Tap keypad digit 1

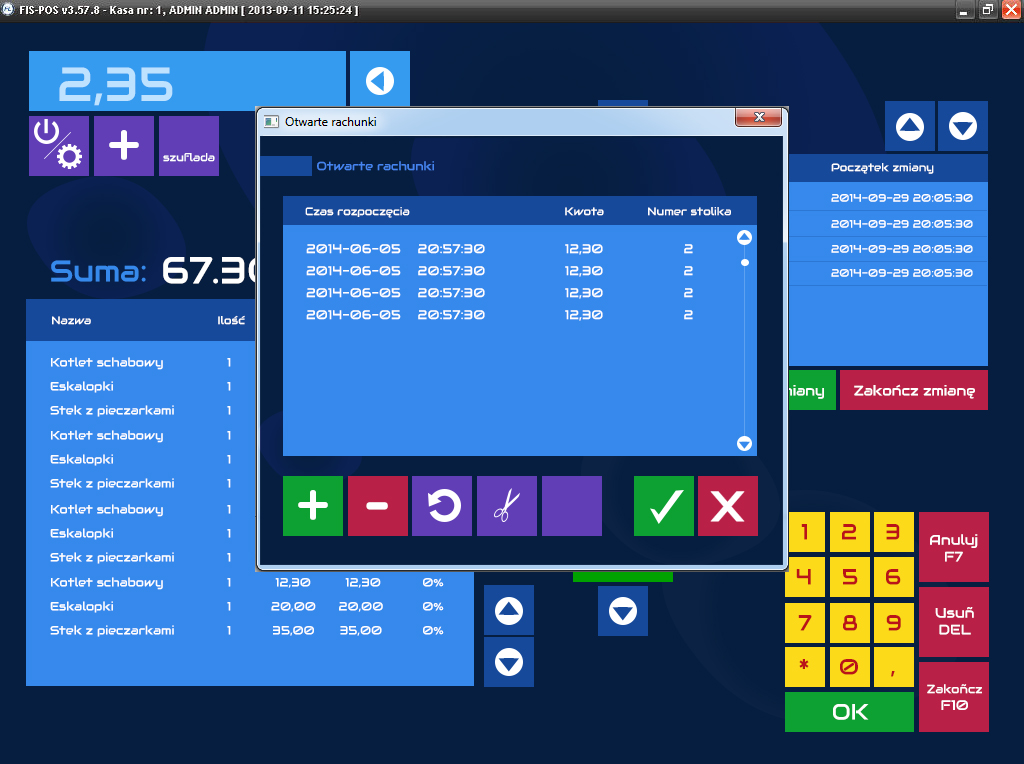pyautogui.click(x=805, y=532)
